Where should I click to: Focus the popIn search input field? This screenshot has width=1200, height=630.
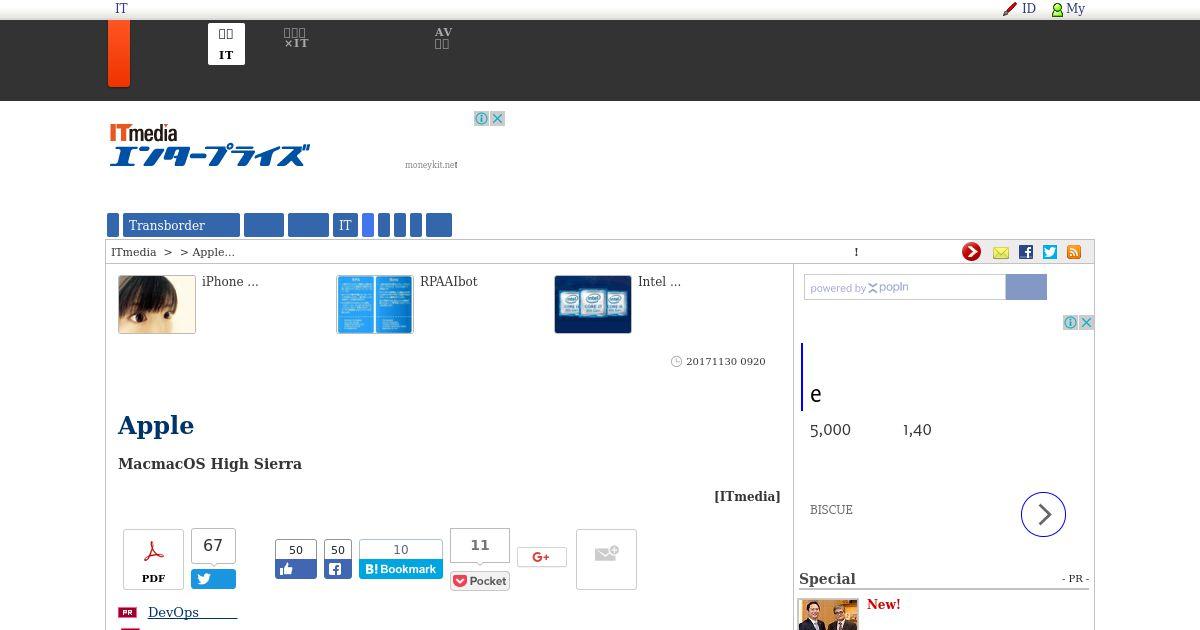pyautogui.click(x=905, y=287)
